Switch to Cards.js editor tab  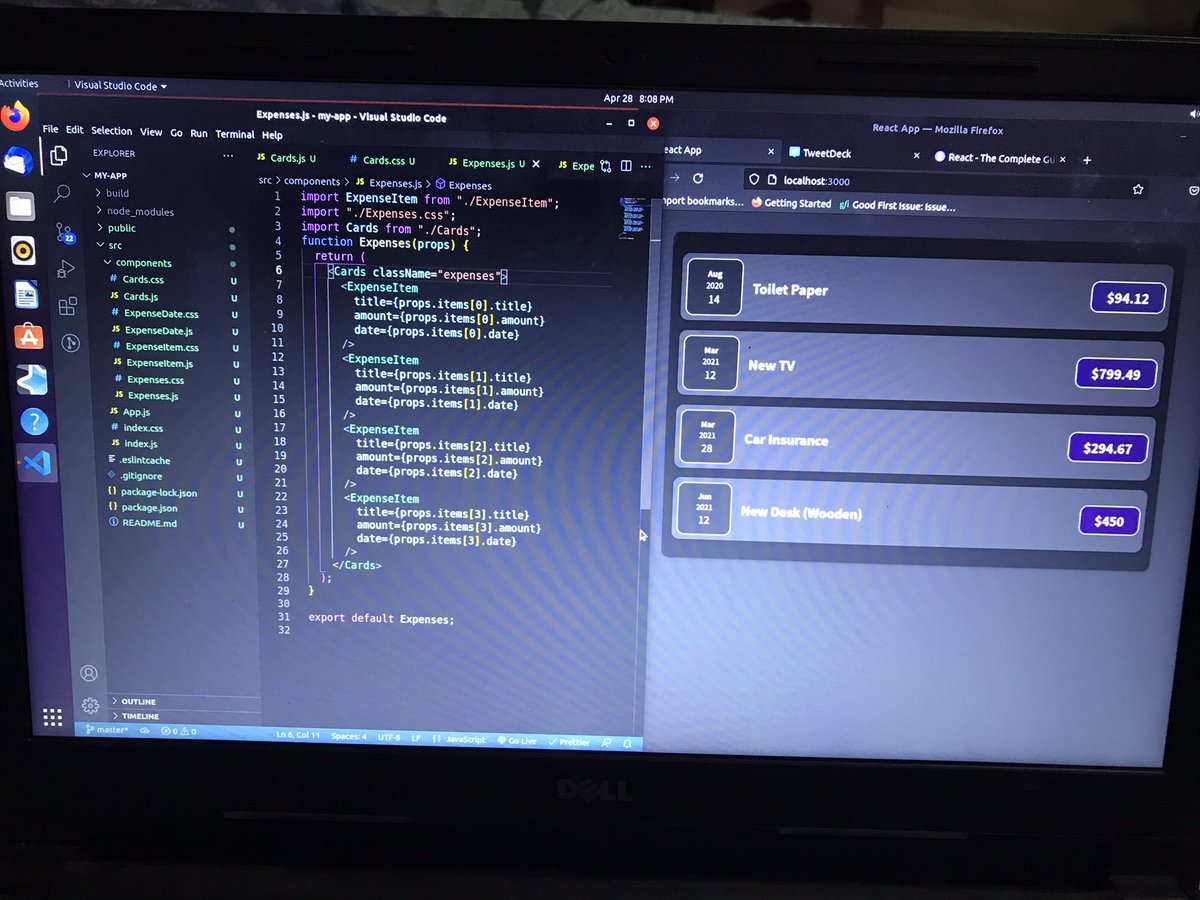(286, 158)
